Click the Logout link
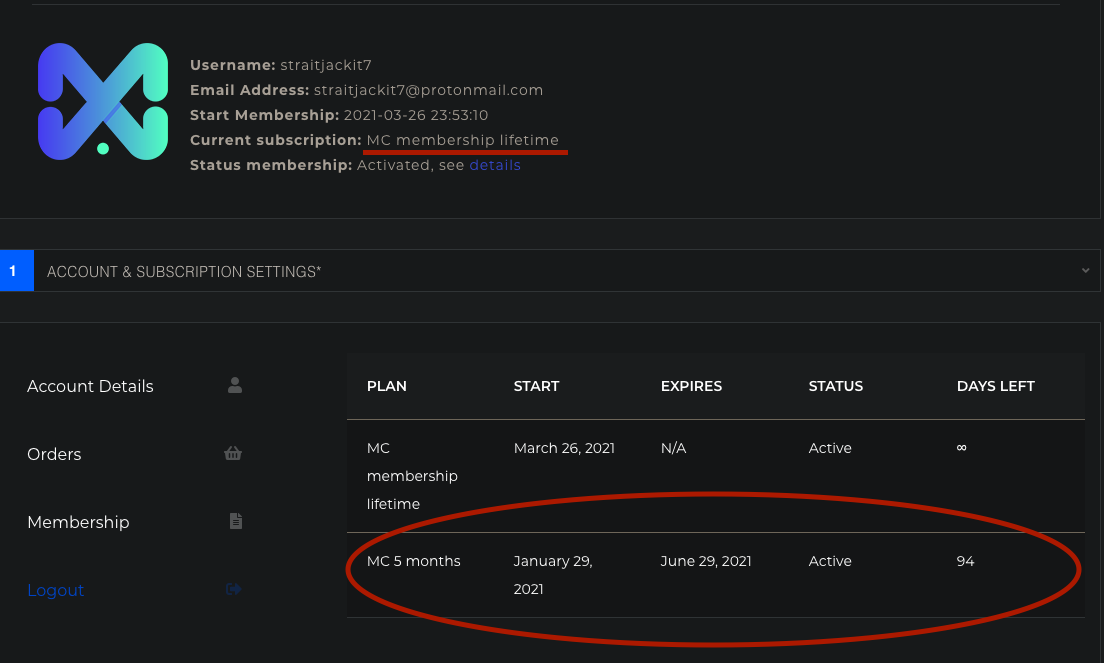This screenshot has width=1104, height=663. (x=56, y=590)
